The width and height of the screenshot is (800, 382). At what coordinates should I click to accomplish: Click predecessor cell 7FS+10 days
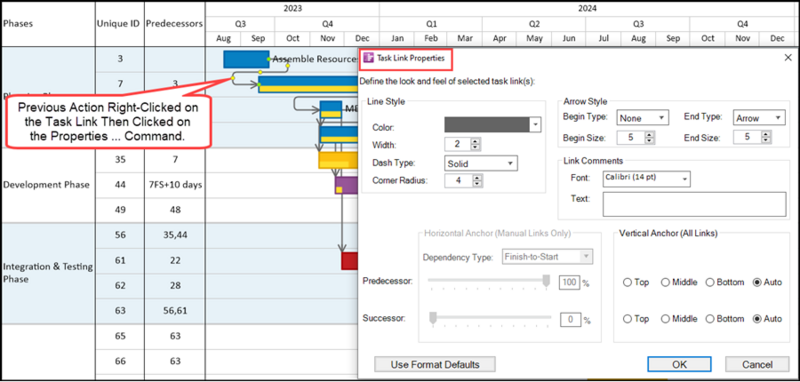[174, 185]
